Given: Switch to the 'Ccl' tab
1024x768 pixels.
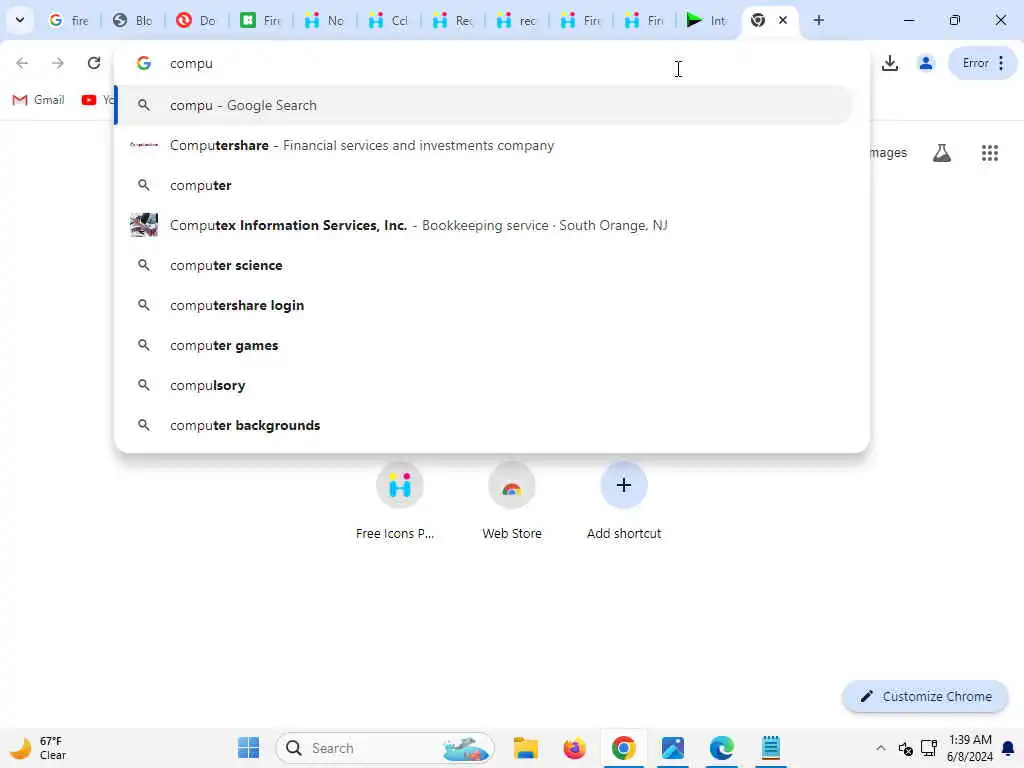Looking at the screenshot, I should 389,20.
